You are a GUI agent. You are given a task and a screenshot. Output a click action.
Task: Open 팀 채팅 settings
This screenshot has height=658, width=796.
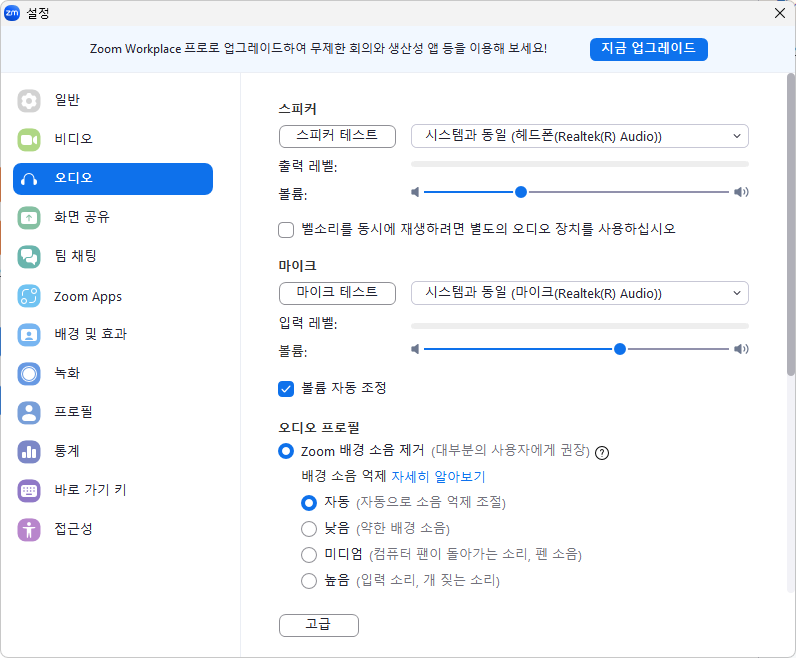113,256
